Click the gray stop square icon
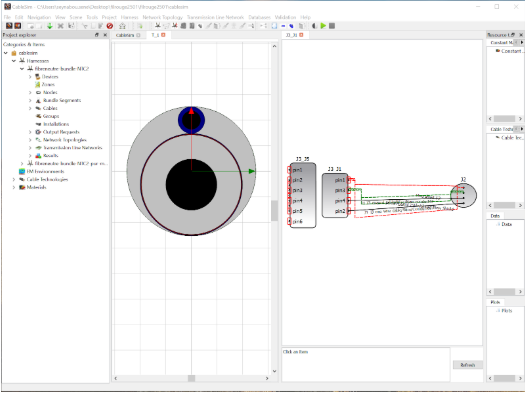 pyautogui.click(x=332, y=26)
